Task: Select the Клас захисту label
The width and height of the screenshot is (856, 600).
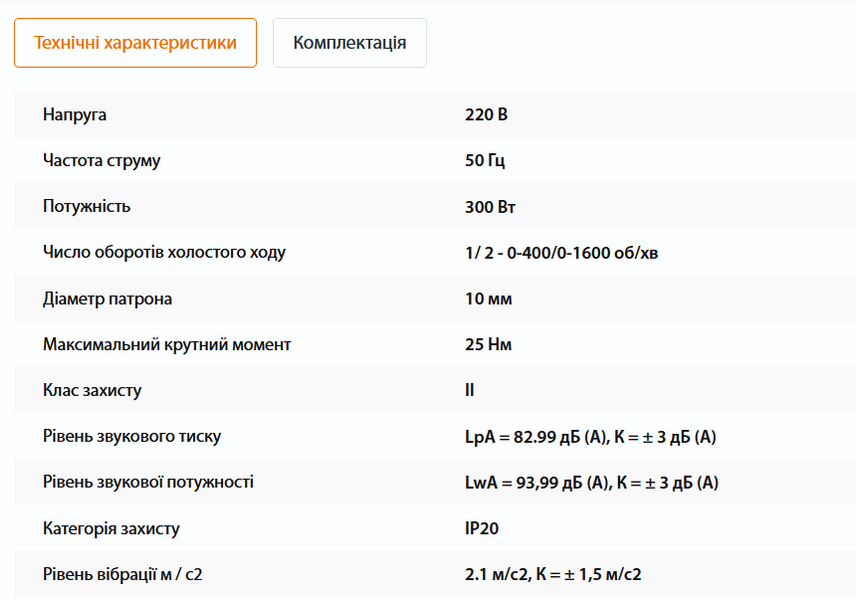Action: (92, 390)
